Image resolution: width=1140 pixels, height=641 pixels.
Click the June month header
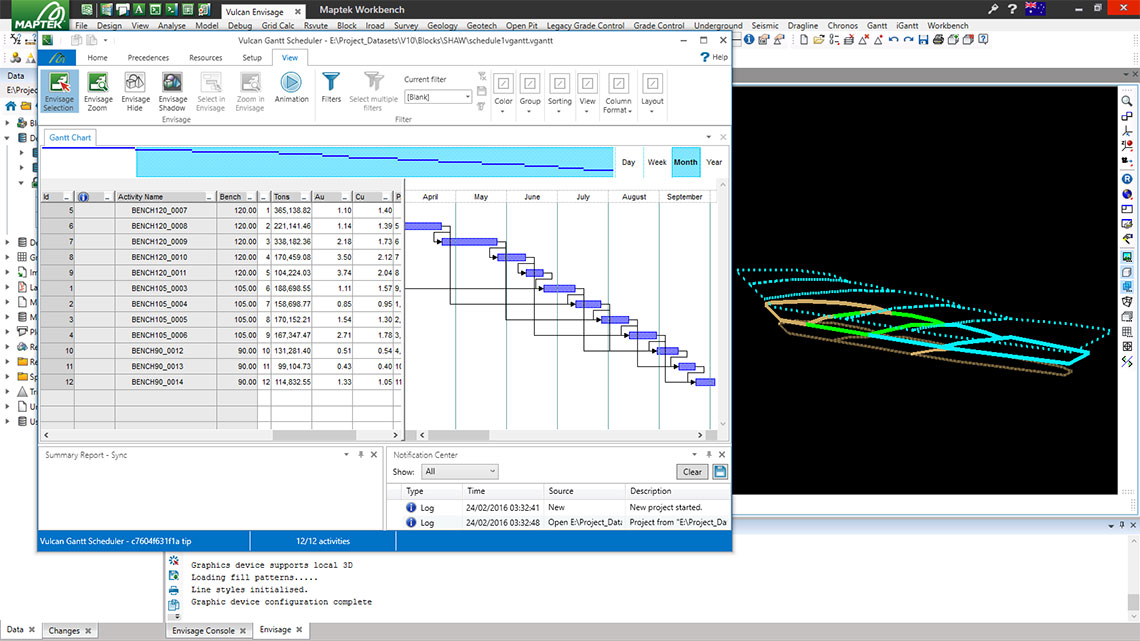(532, 197)
